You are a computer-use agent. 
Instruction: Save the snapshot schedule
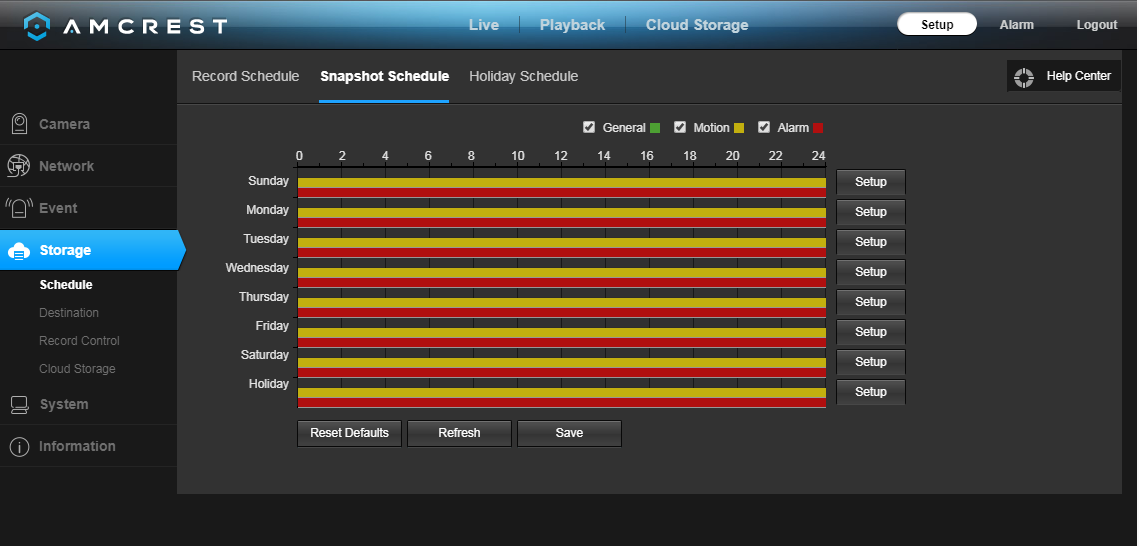[x=570, y=433]
